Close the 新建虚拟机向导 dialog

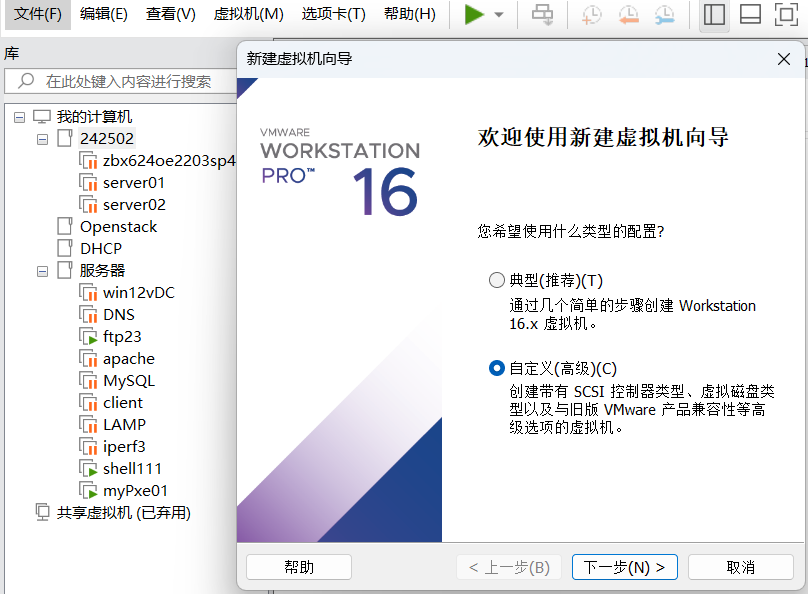pos(784,59)
